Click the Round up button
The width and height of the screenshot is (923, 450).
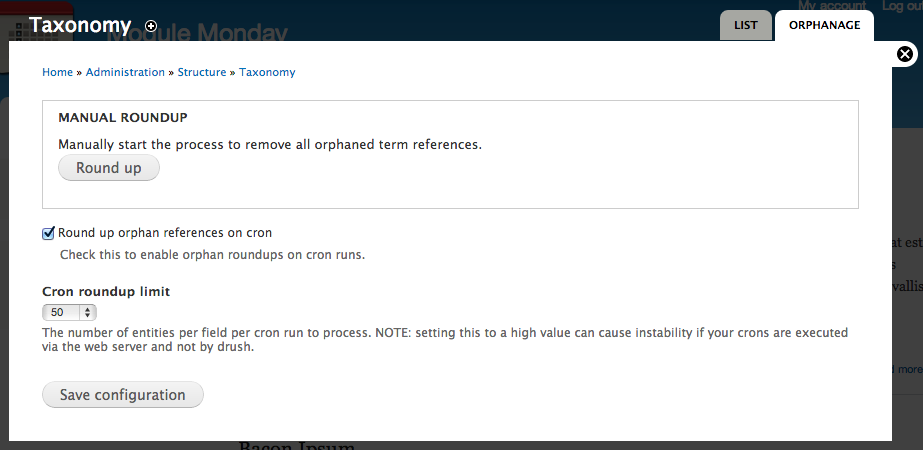click(x=109, y=168)
